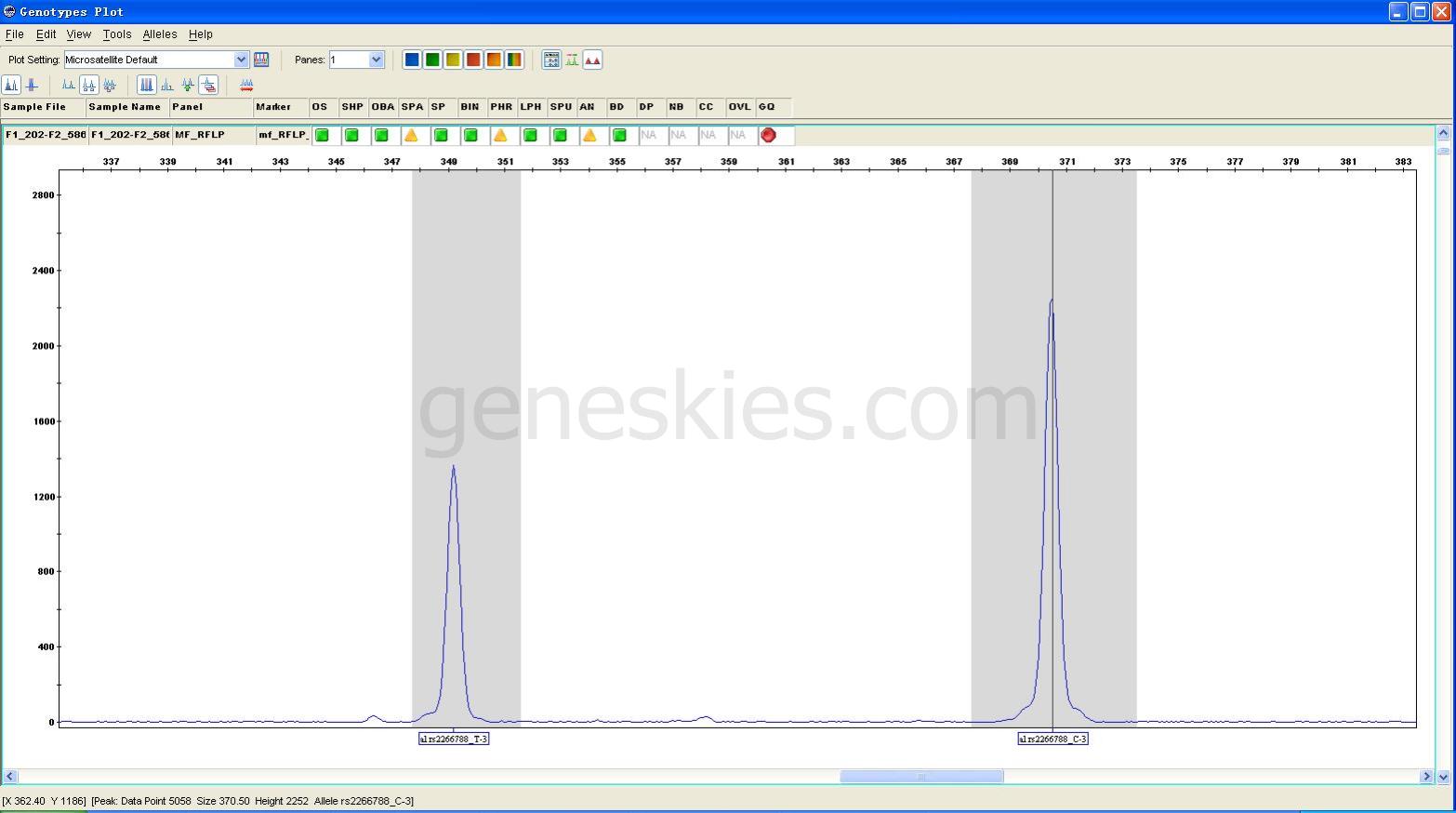
Task: Click the green-and-red peaks toolbar icon
Action: pyautogui.click(x=572, y=60)
